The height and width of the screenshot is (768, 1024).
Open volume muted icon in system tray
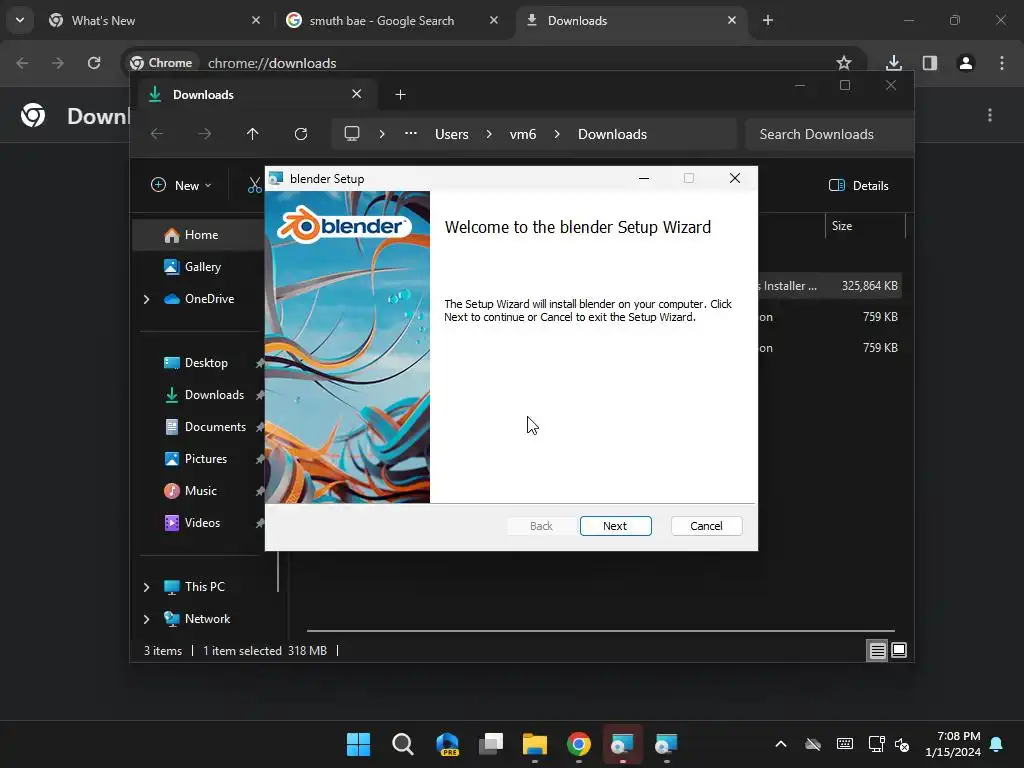click(902, 744)
